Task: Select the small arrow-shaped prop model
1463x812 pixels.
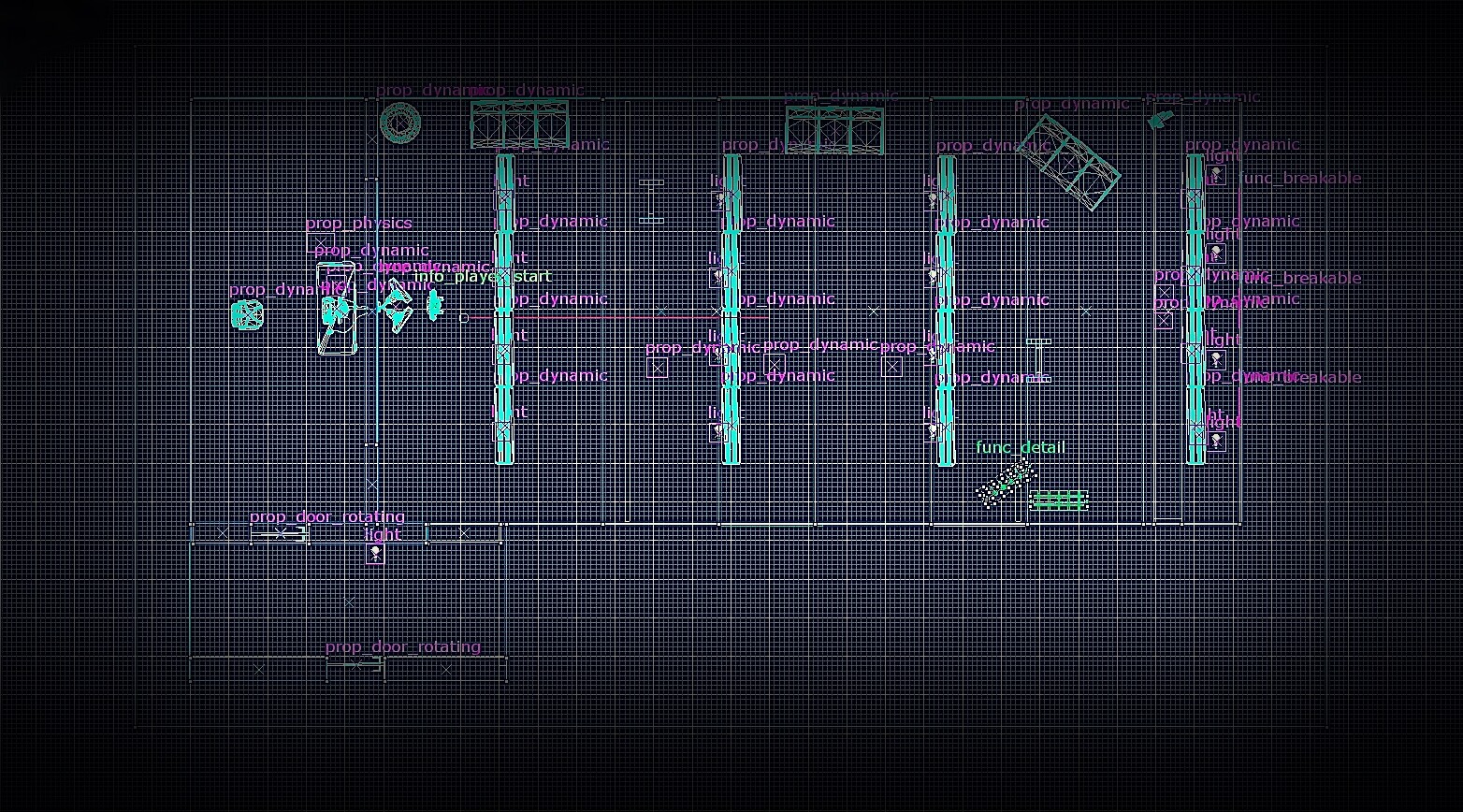Action: (1160, 119)
